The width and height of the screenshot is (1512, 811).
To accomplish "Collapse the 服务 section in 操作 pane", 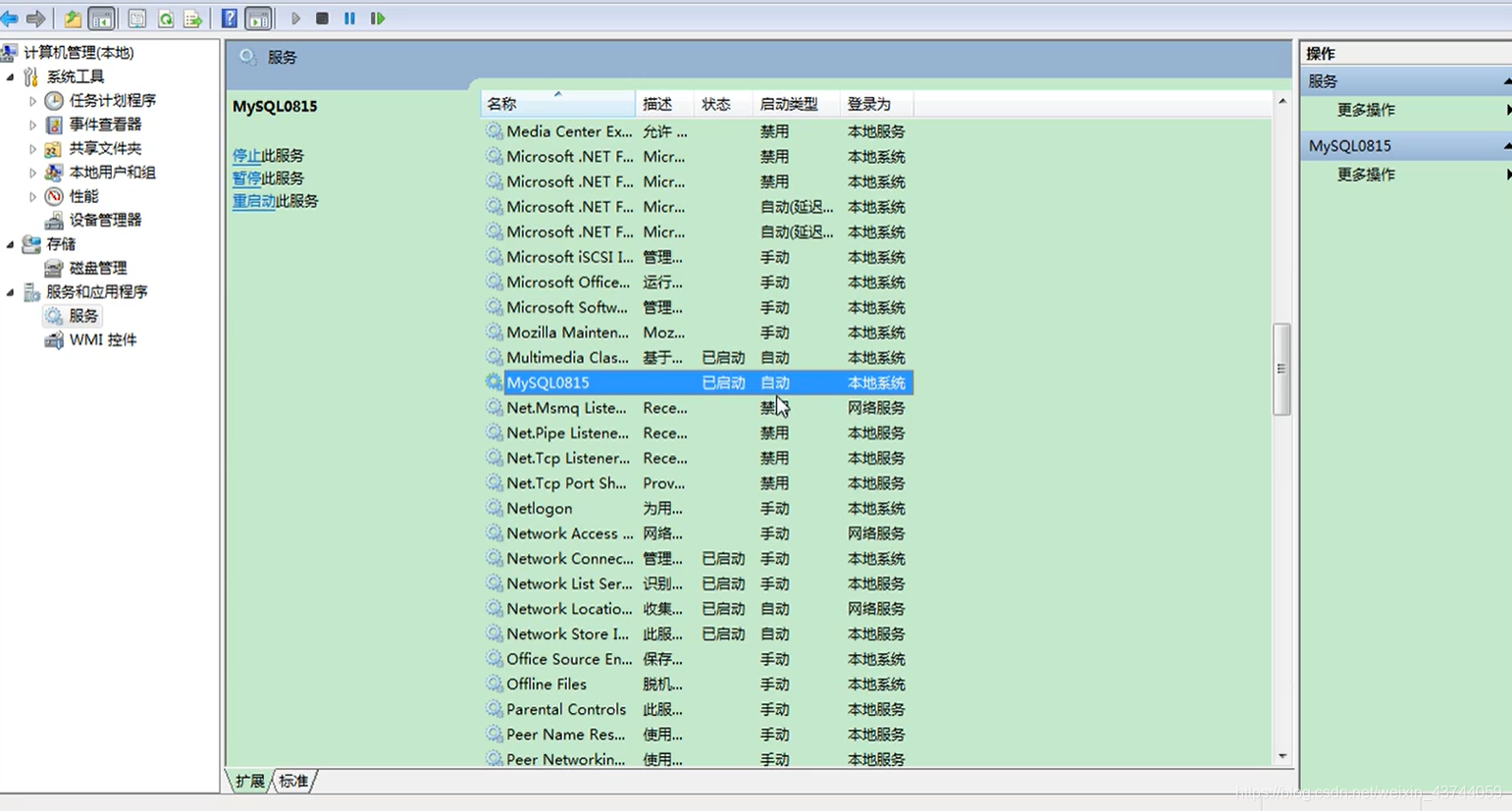I will pyautogui.click(x=1507, y=82).
